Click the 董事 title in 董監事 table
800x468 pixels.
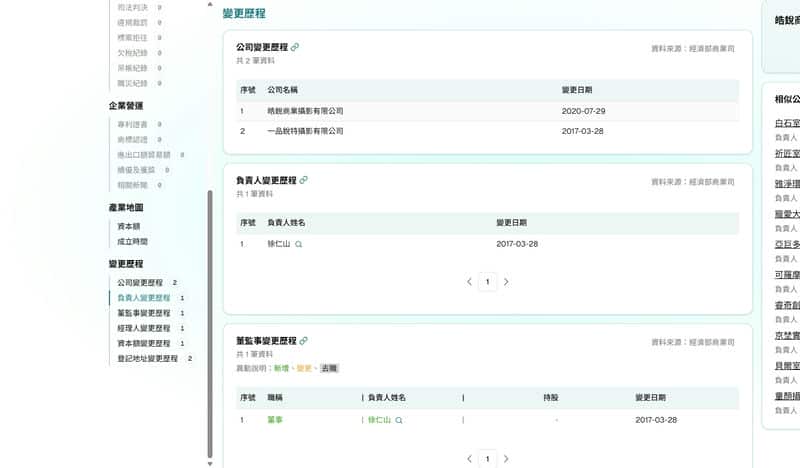tap(275, 420)
